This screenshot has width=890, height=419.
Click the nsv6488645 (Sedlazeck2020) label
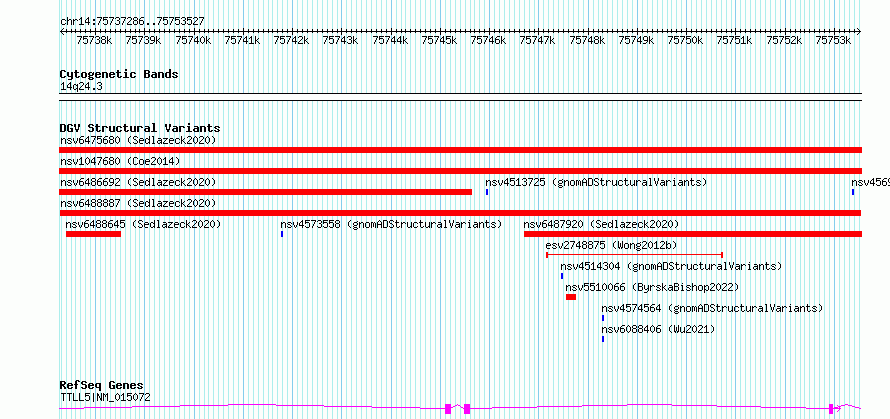(143, 224)
